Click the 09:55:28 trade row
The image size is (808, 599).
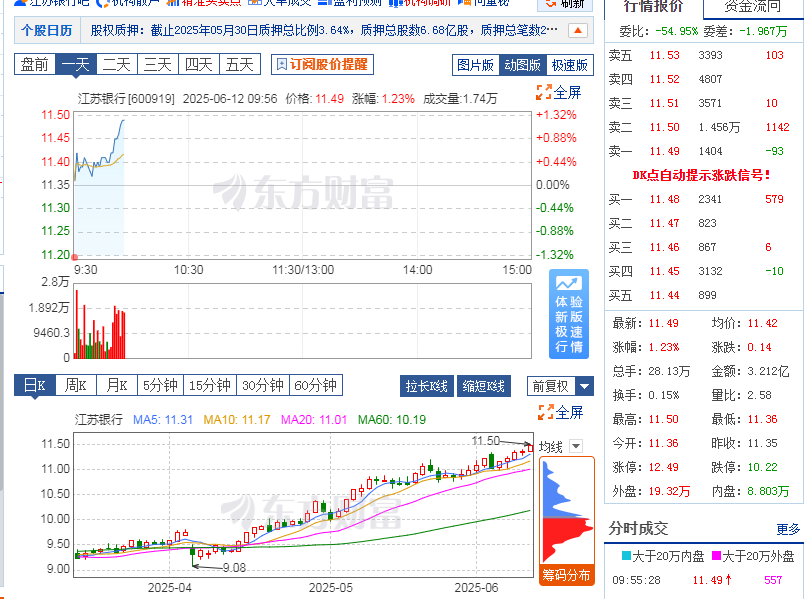pyautogui.click(x=704, y=580)
